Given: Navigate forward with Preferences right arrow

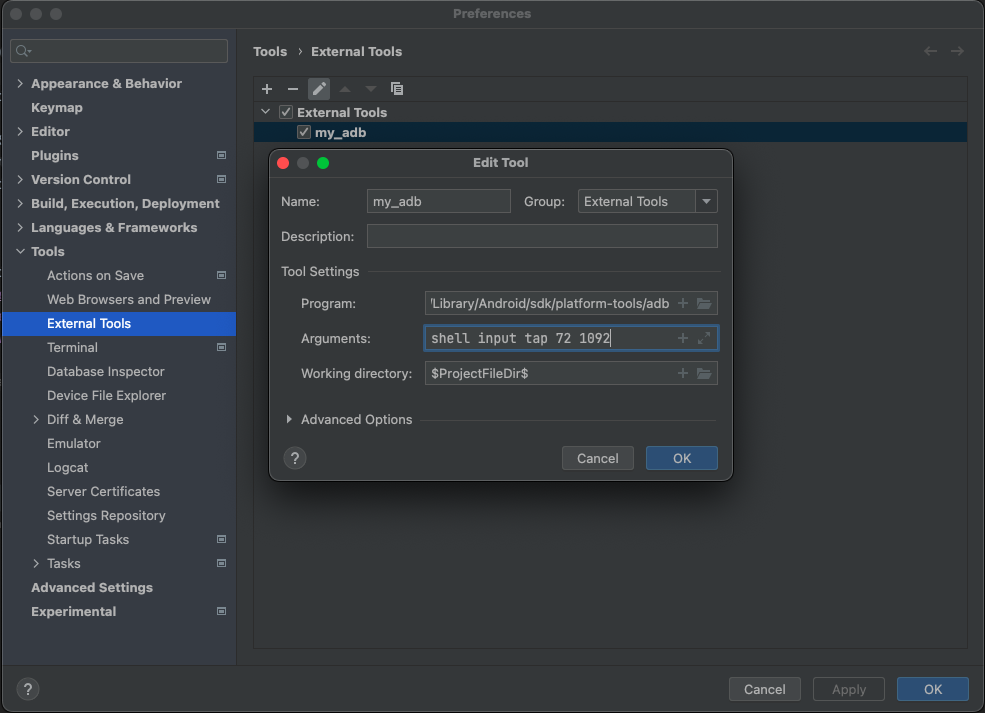Looking at the screenshot, I should click(957, 51).
